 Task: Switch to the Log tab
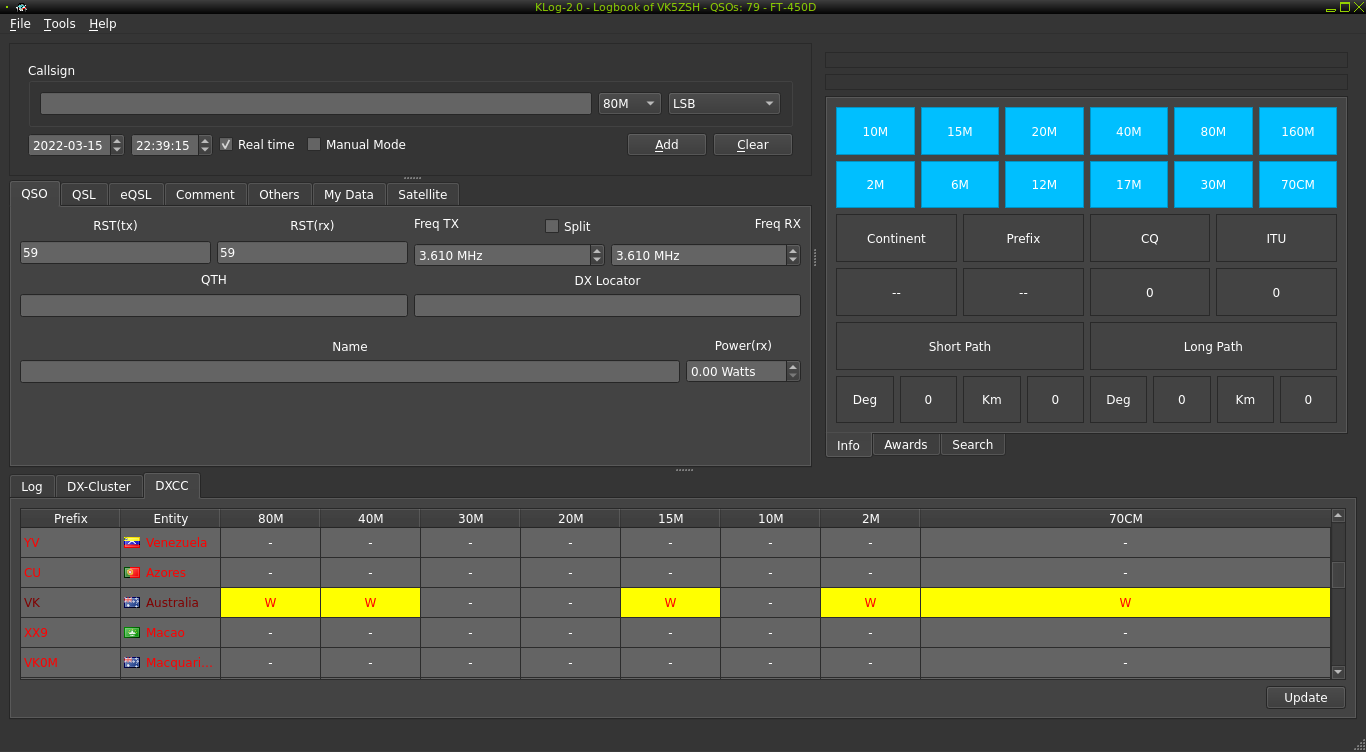32,486
